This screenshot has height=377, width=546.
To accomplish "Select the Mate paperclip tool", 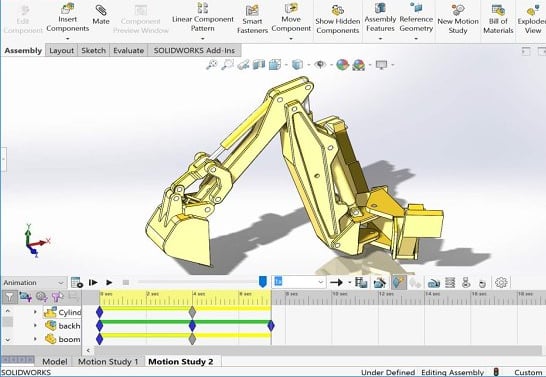I will pos(101,10).
